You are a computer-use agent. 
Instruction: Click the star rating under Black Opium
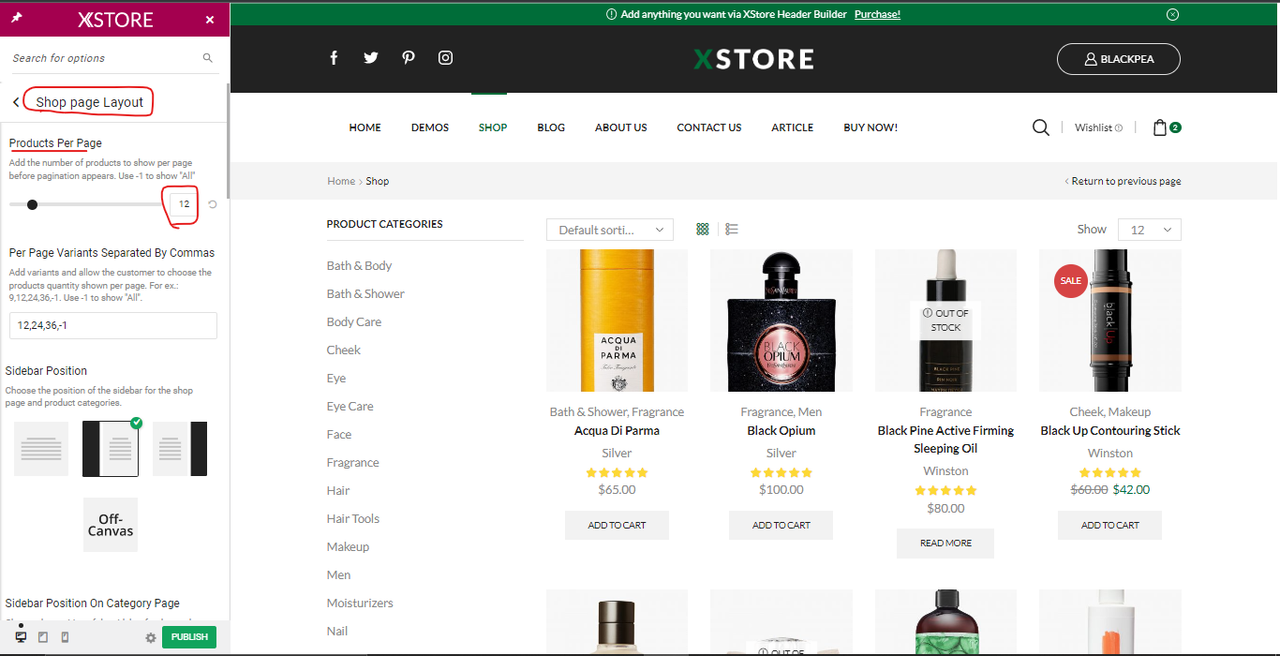[781, 472]
